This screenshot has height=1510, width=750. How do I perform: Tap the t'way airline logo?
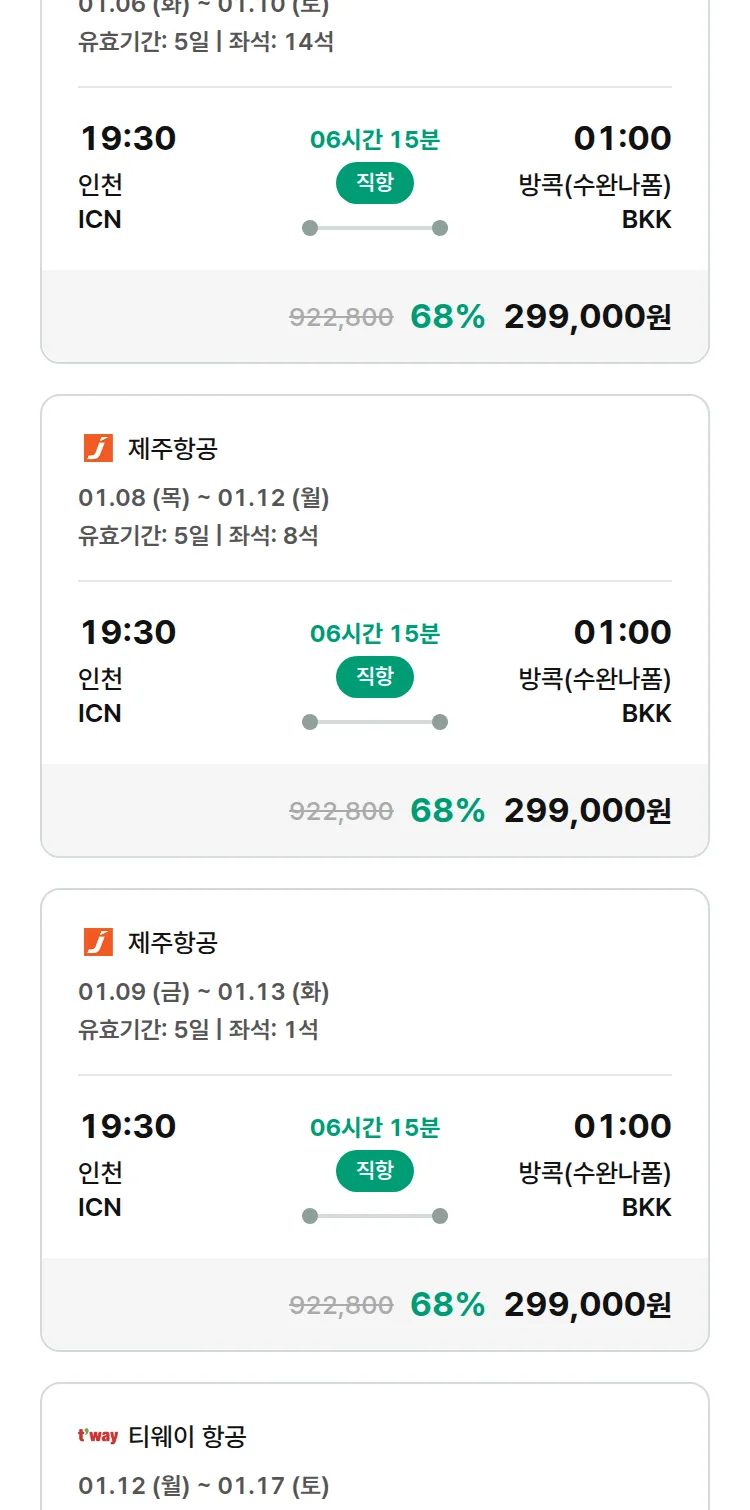tap(98, 1436)
